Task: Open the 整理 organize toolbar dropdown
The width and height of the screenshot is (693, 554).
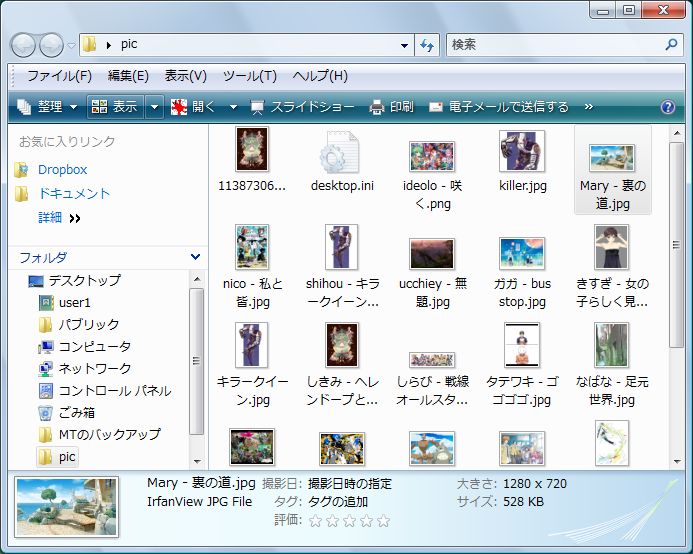Action: coord(46,107)
